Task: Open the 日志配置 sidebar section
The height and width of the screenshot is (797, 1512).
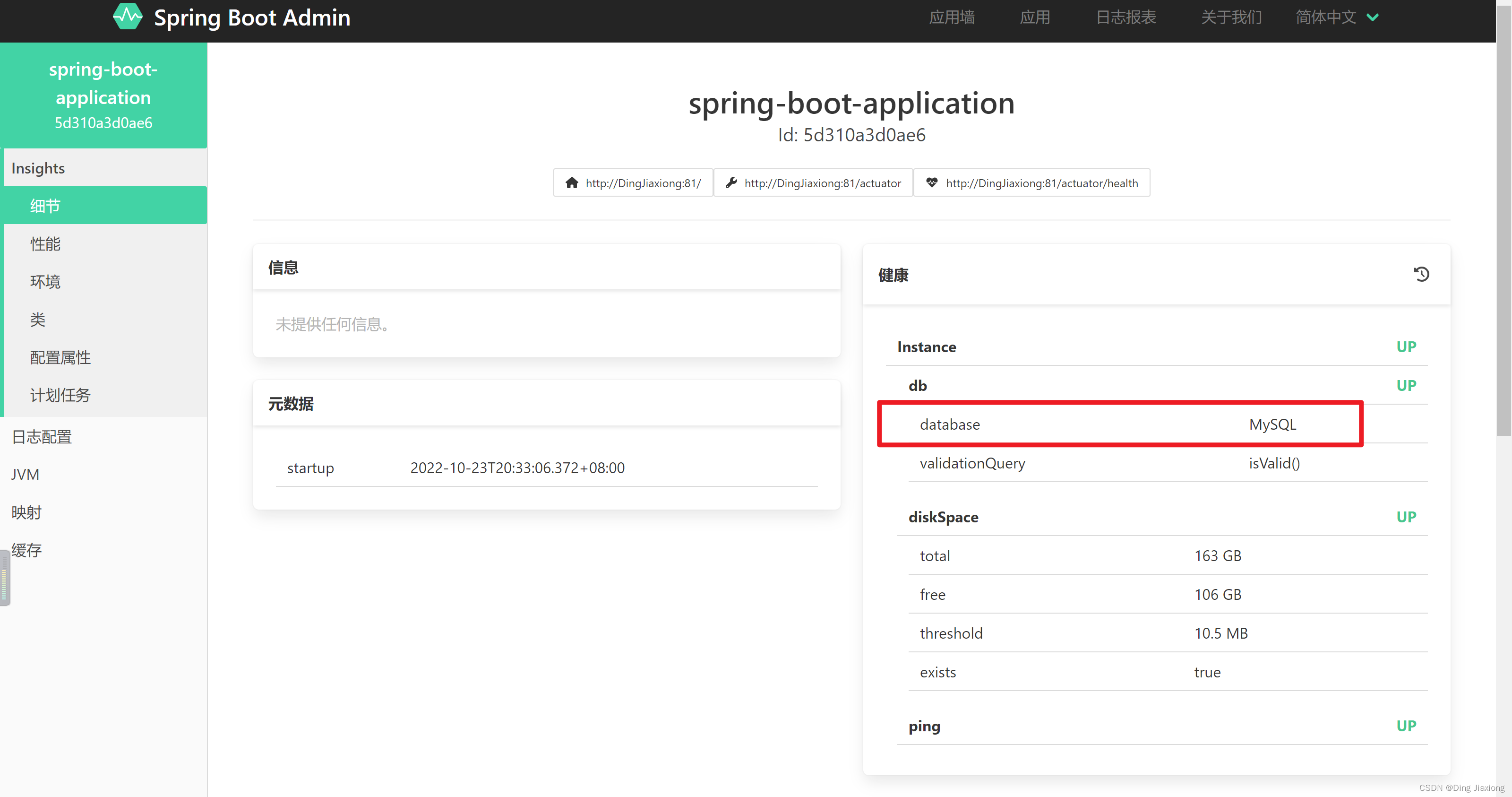Action: click(103, 436)
